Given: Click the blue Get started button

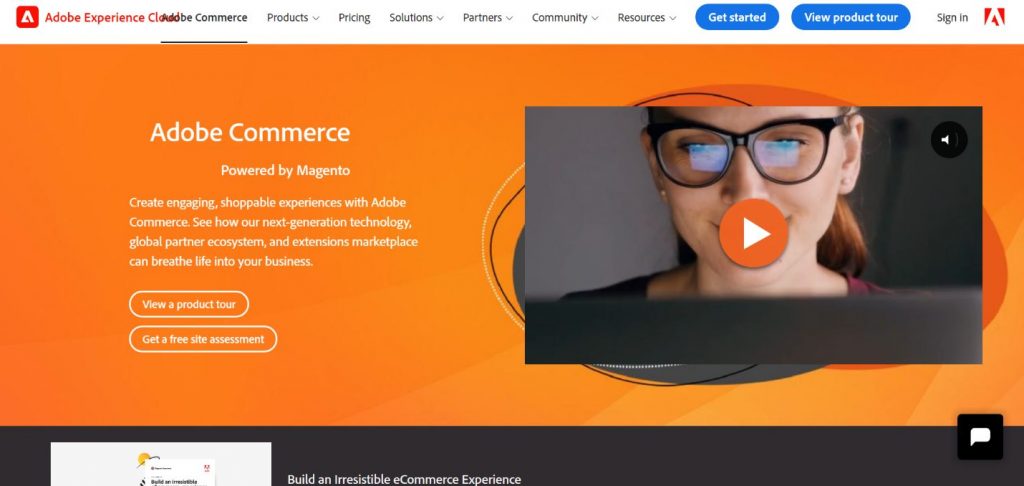Looking at the screenshot, I should [x=737, y=17].
